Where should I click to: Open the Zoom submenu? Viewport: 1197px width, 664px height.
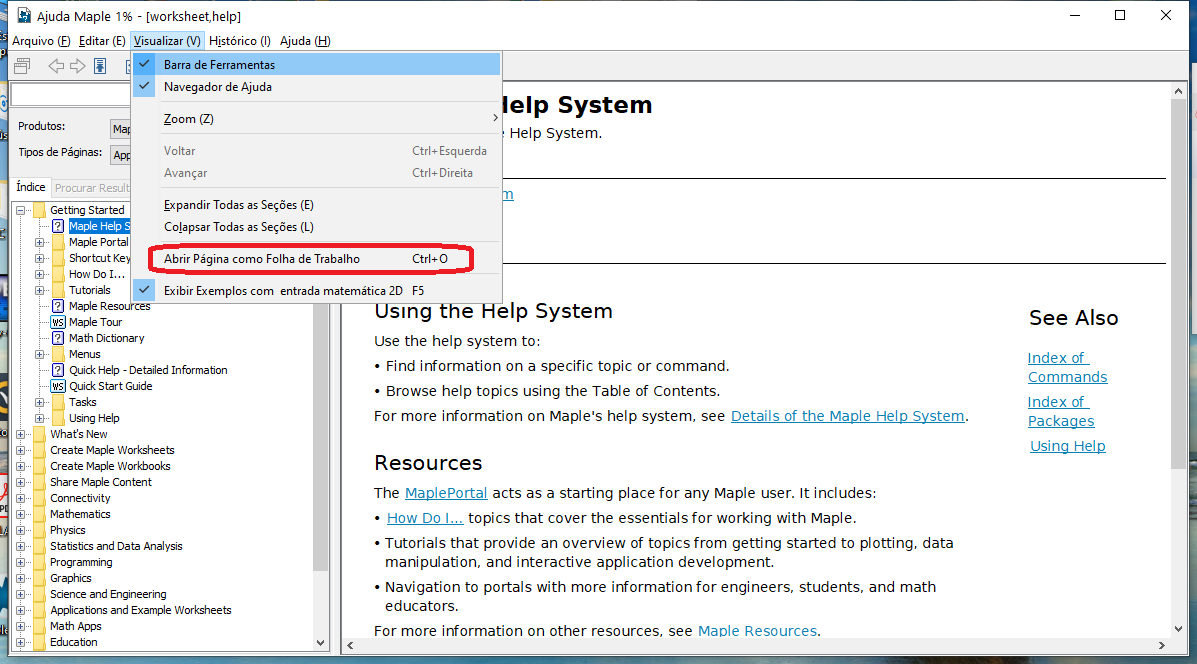317,119
